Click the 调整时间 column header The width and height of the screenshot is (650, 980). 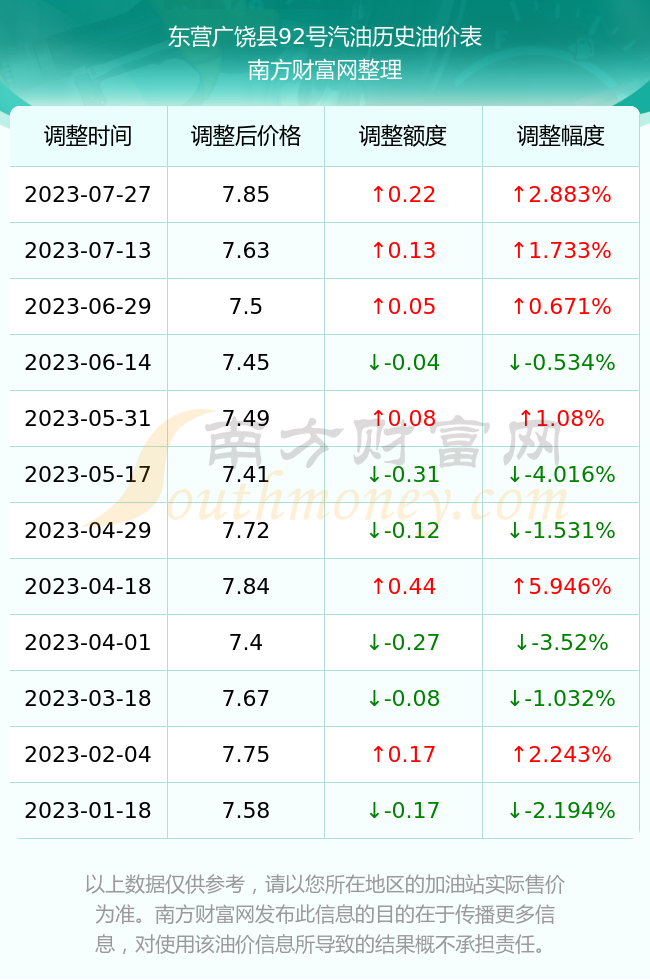point(88,136)
